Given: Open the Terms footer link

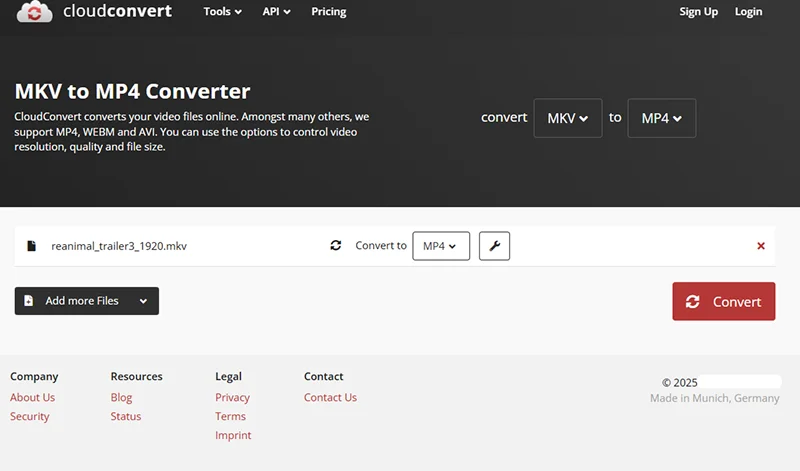Looking at the screenshot, I should click(230, 416).
